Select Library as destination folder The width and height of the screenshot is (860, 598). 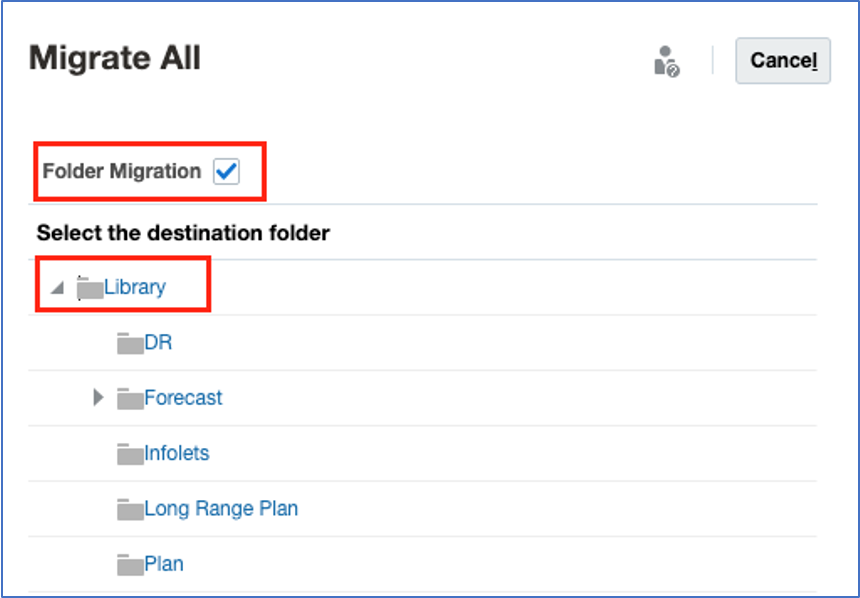[135, 288]
